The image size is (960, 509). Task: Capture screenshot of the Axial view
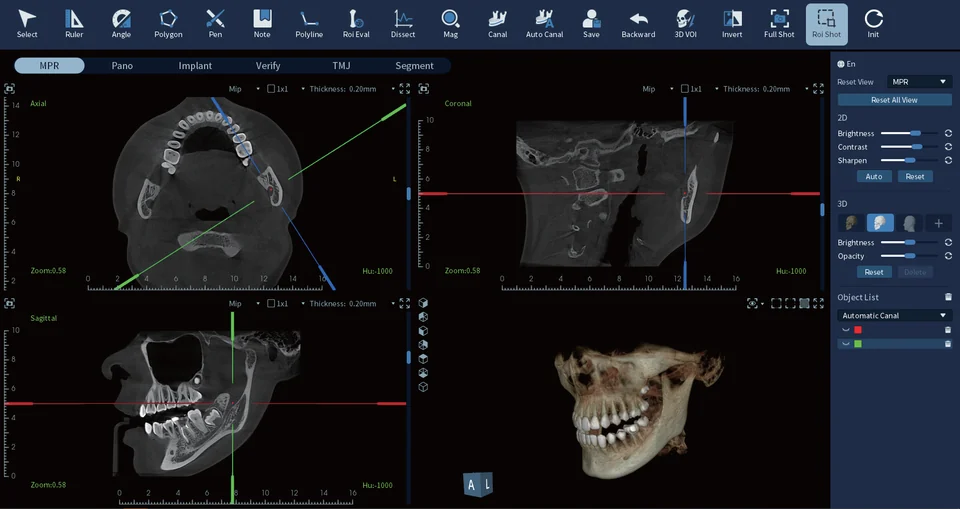(9, 89)
